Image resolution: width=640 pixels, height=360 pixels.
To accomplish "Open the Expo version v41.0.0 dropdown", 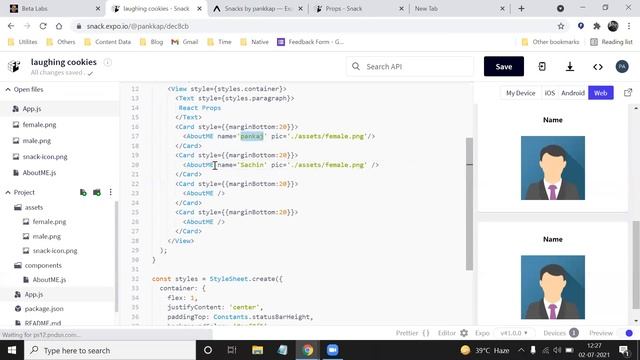I will coord(514,333).
